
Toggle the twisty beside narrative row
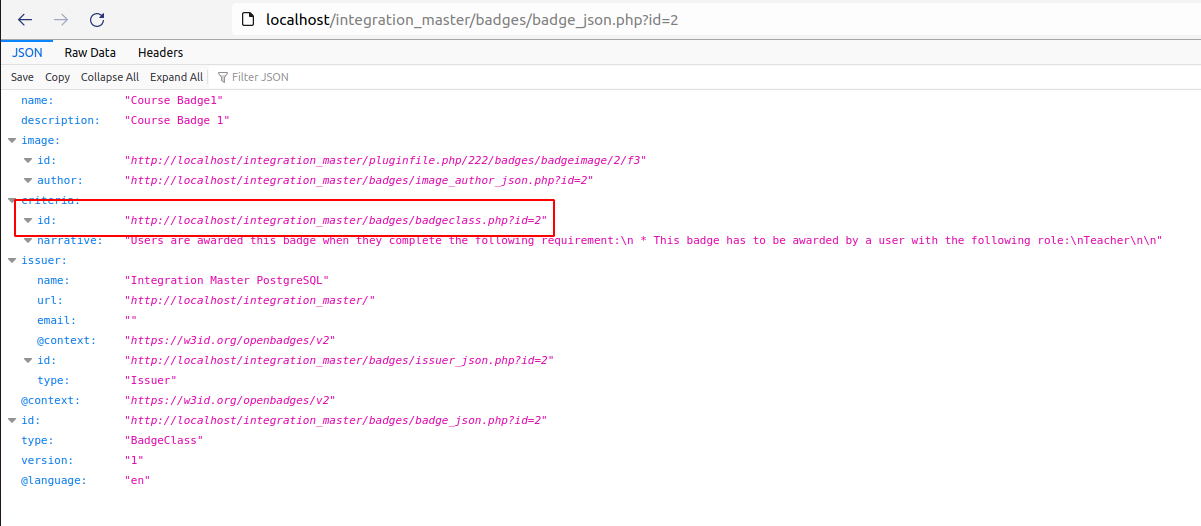(28, 241)
